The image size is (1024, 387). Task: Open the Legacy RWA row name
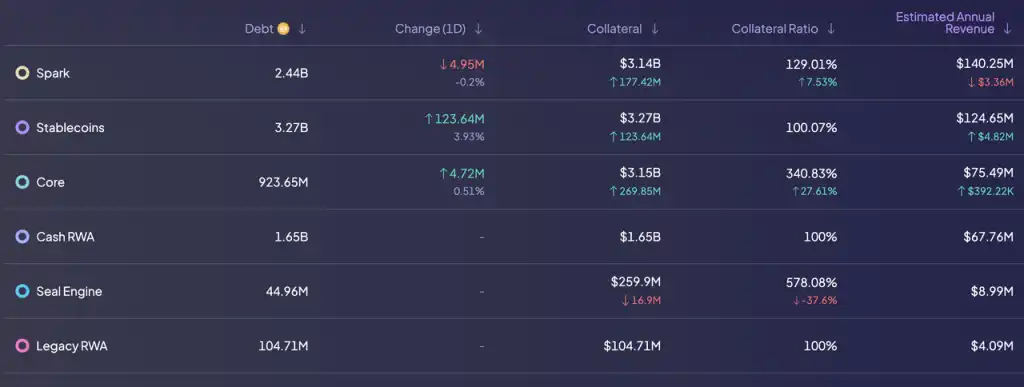pos(71,346)
